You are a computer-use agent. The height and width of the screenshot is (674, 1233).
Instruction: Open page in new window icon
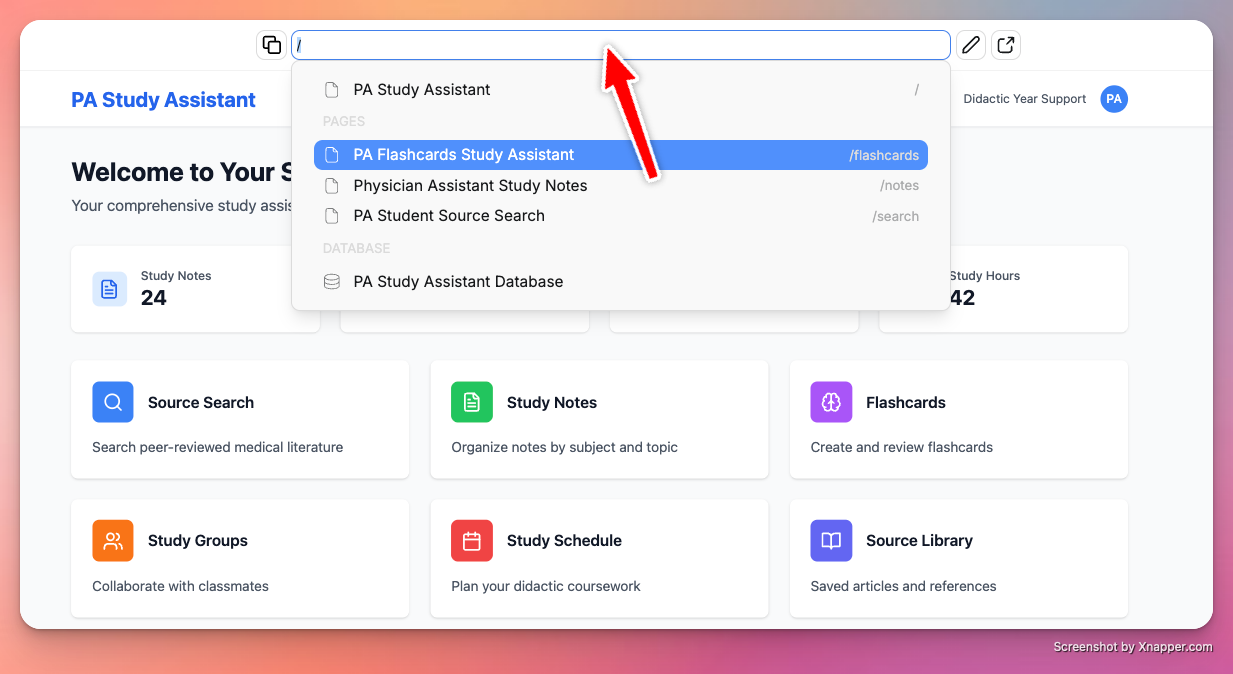coord(1006,45)
